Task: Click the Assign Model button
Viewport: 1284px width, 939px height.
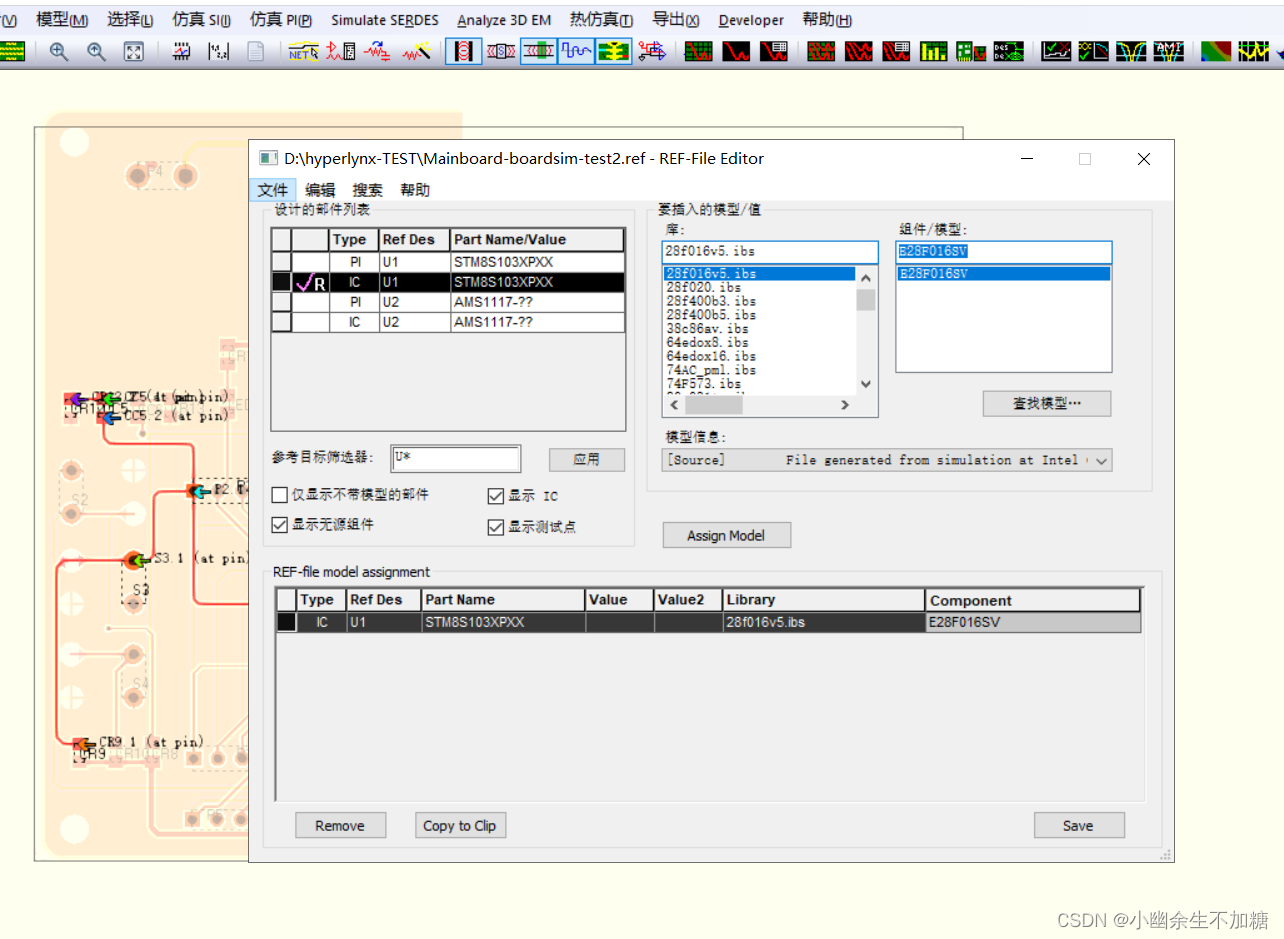Action: (x=726, y=536)
